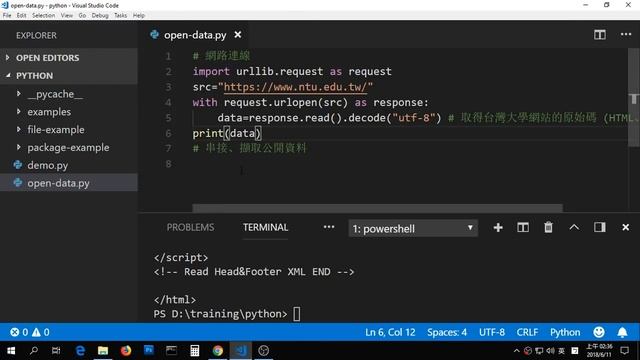Open Chrome from the taskbar
Viewport: 640px width, 360px height.
tap(218, 351)
